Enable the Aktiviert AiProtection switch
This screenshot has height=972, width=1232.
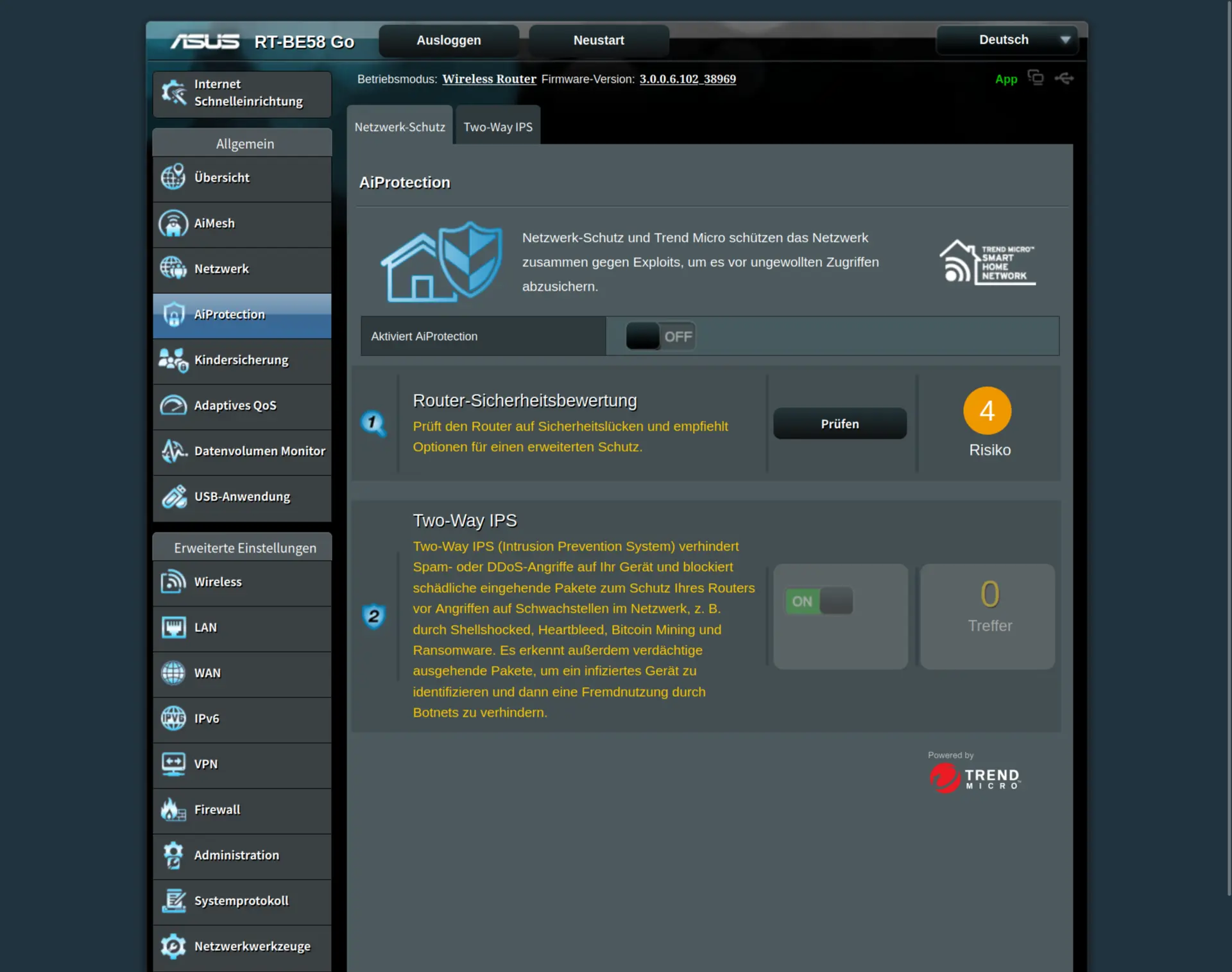tap(660, 336)
